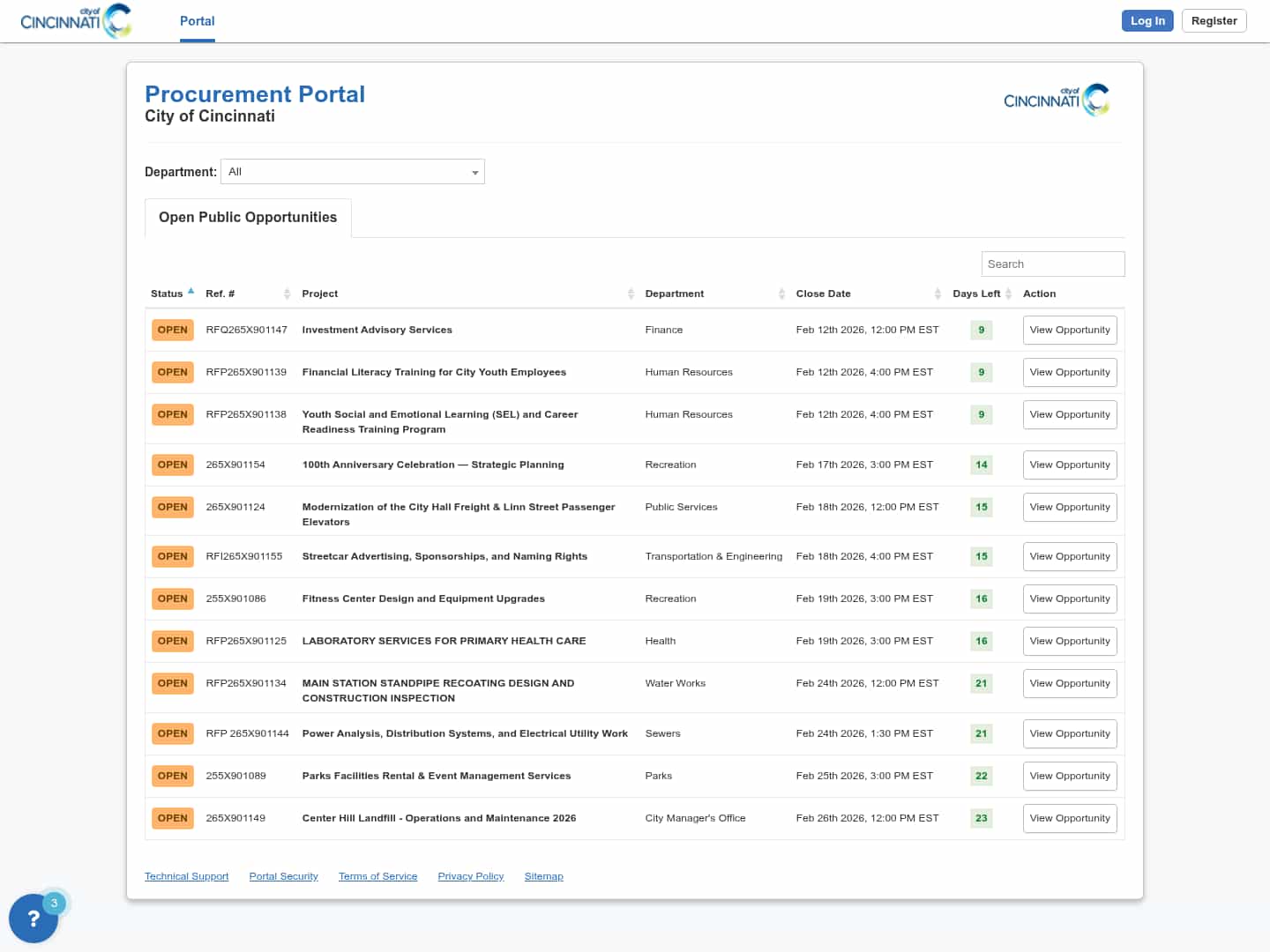This screenshot has height=952, width=1270.
Task: Open the Department filter dropdown
Action: pyautogui.click(x=352, y=172)
